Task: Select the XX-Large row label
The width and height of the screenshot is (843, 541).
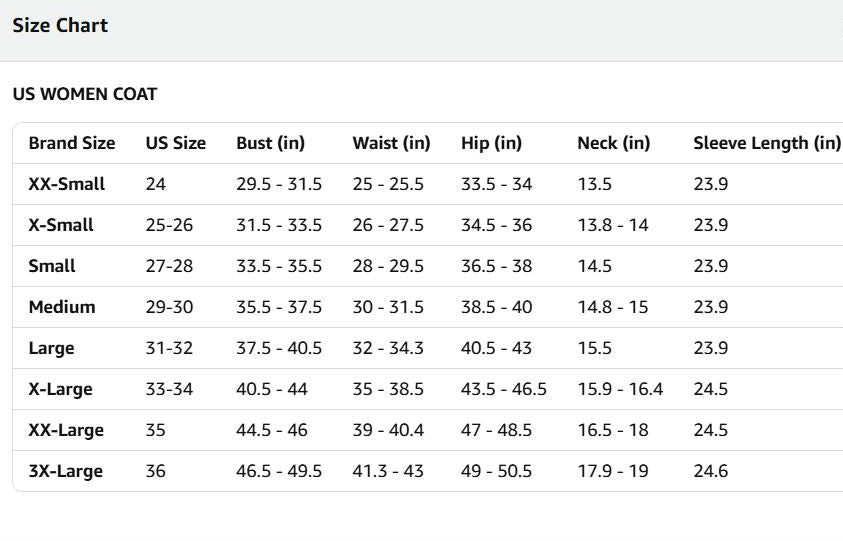Action: coord(66,430)
